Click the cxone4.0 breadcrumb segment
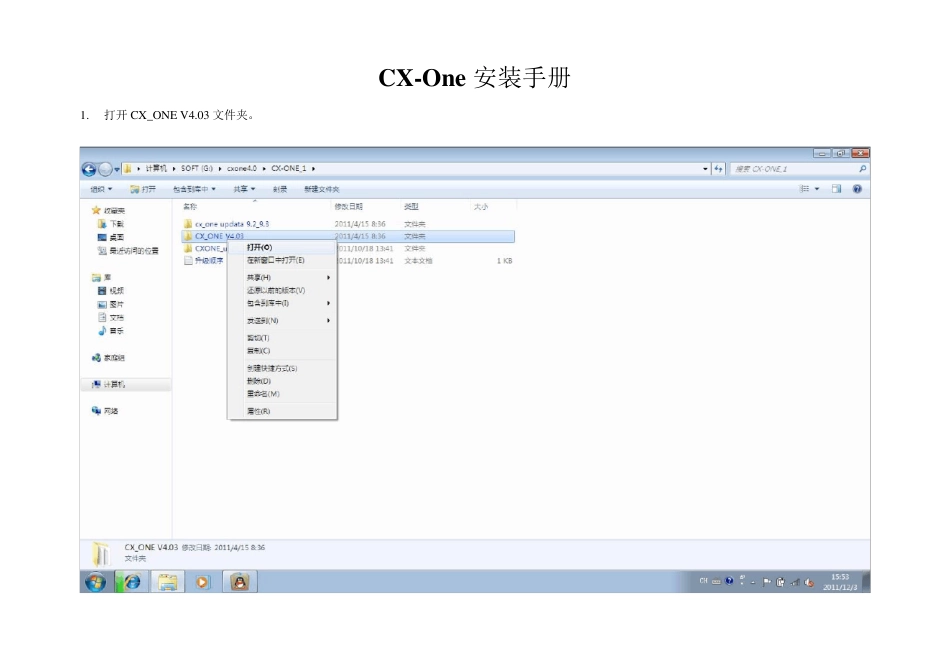The height and width of the screenshot is (672, 950). [242, 168]
